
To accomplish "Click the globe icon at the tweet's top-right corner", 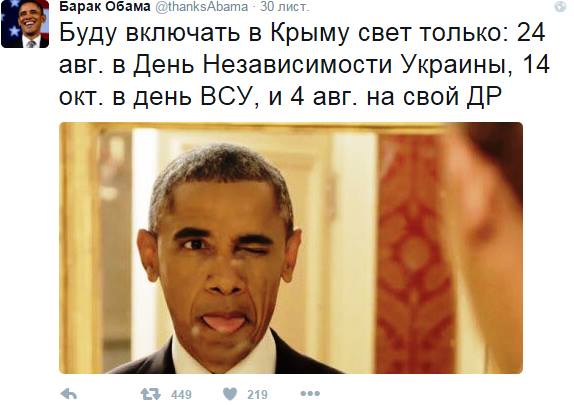I will [x=560, y=7].
